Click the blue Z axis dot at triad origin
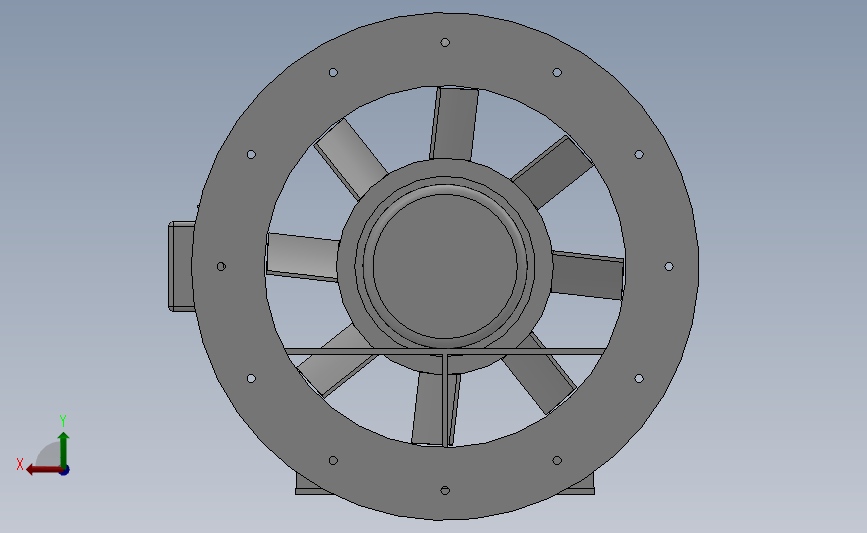Screen dimensions: 867x533 click(x=64, y=471)
